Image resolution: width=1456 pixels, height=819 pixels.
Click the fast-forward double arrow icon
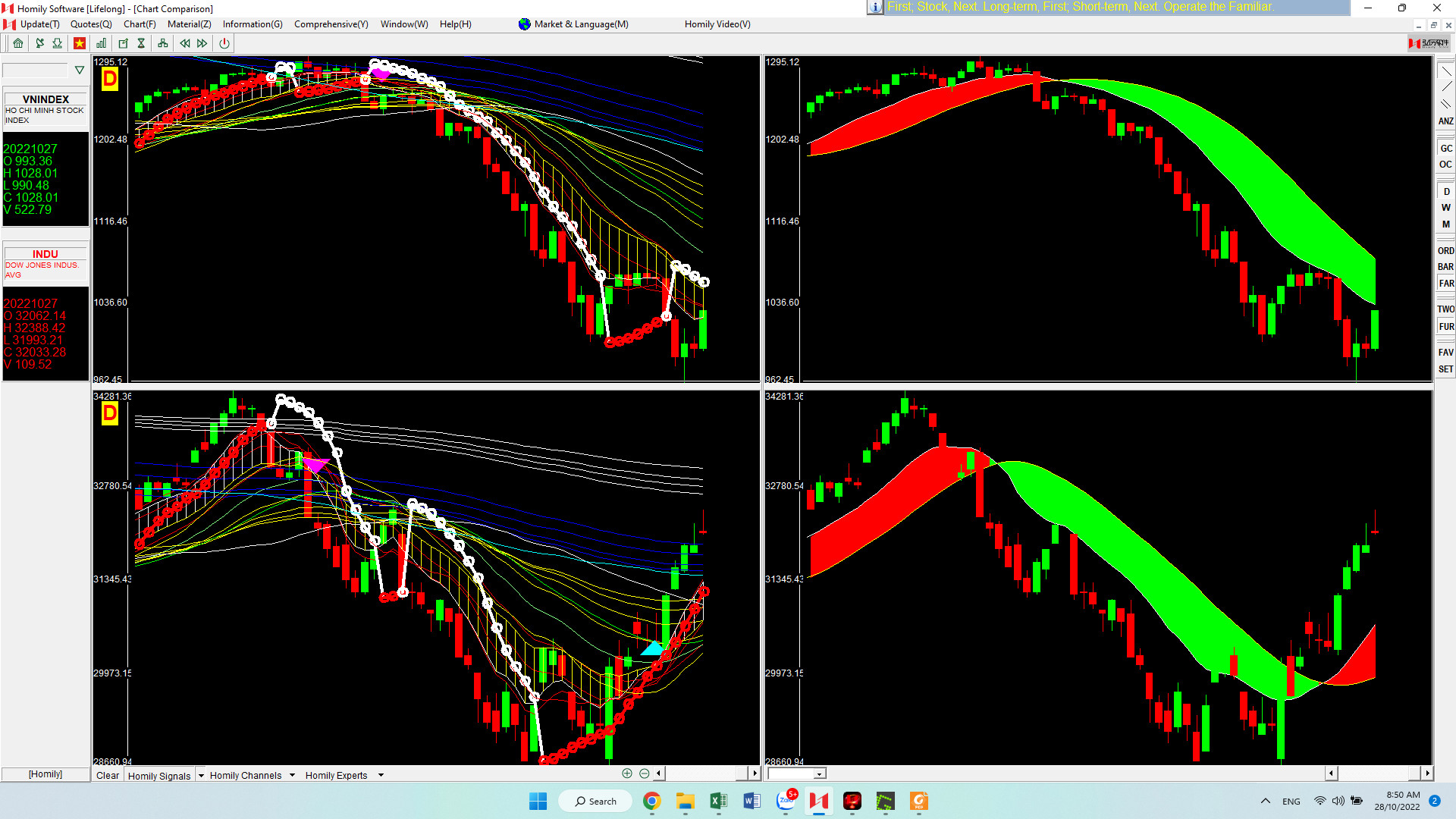(202, 43)
